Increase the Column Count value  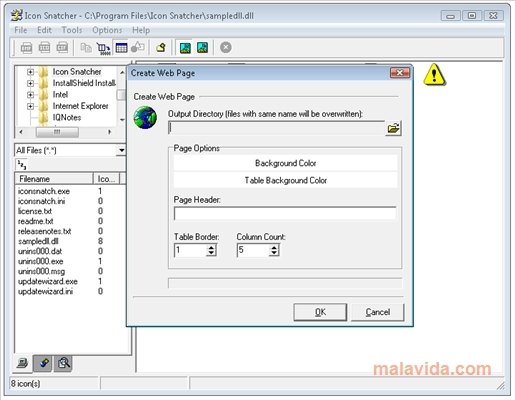(x=274, y=248)
